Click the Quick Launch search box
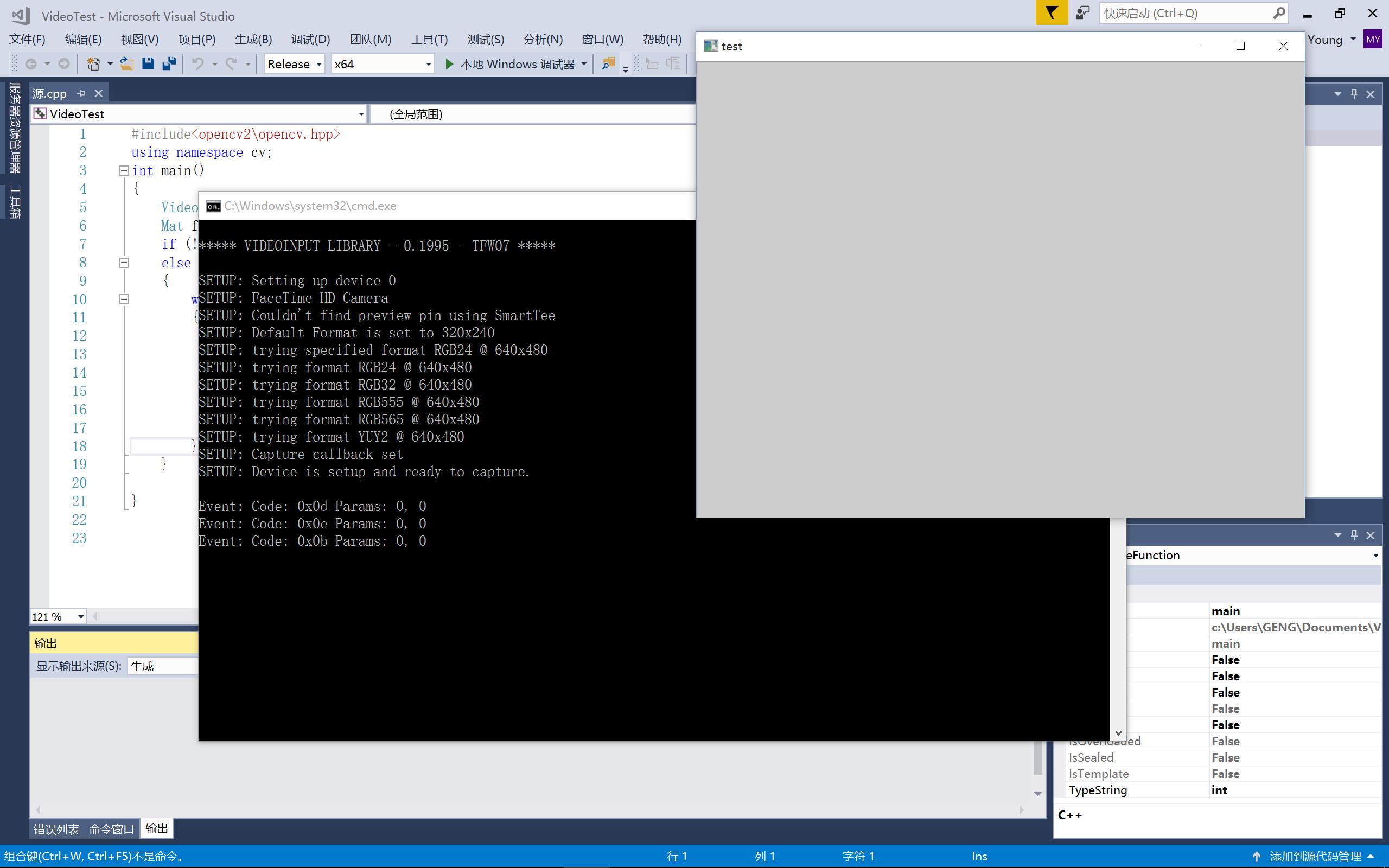Image resolution: width=1389 pixels, height=868 pixels. [x=1187, y=13]
